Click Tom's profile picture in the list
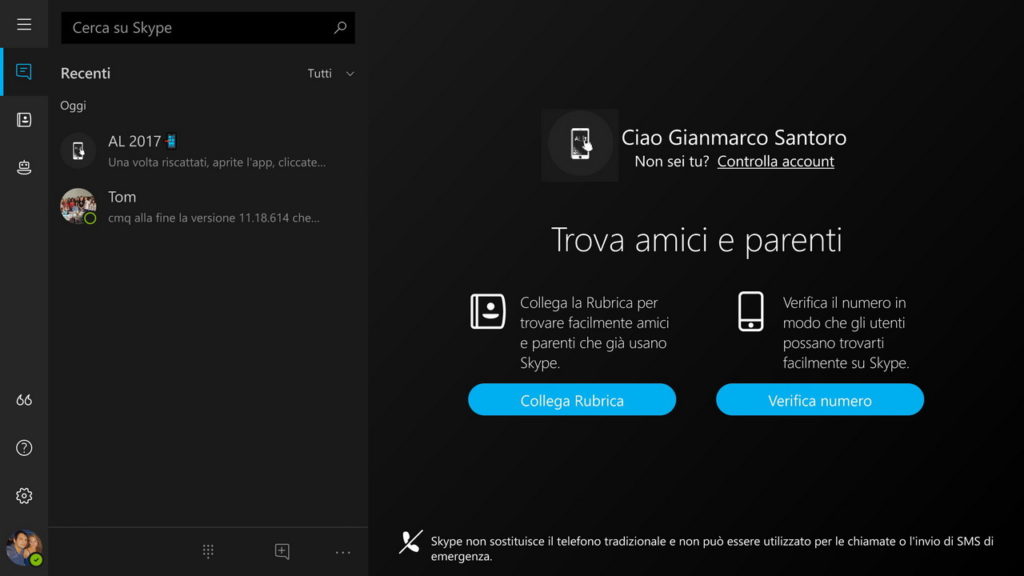Screen dimensions: 1024x576 pos(78,206)
